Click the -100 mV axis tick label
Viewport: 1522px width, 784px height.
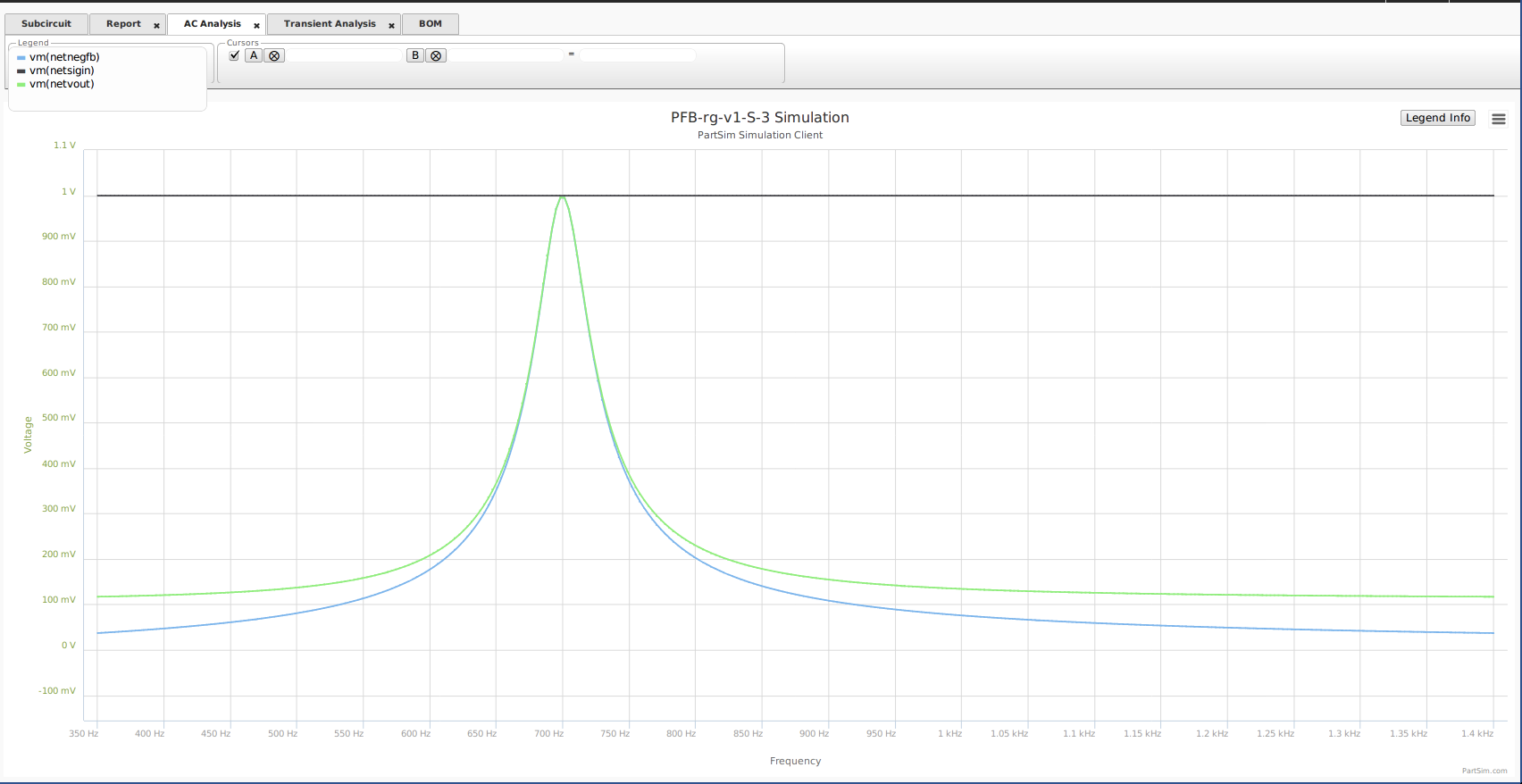pyautogui.click(x=57, y=691)
